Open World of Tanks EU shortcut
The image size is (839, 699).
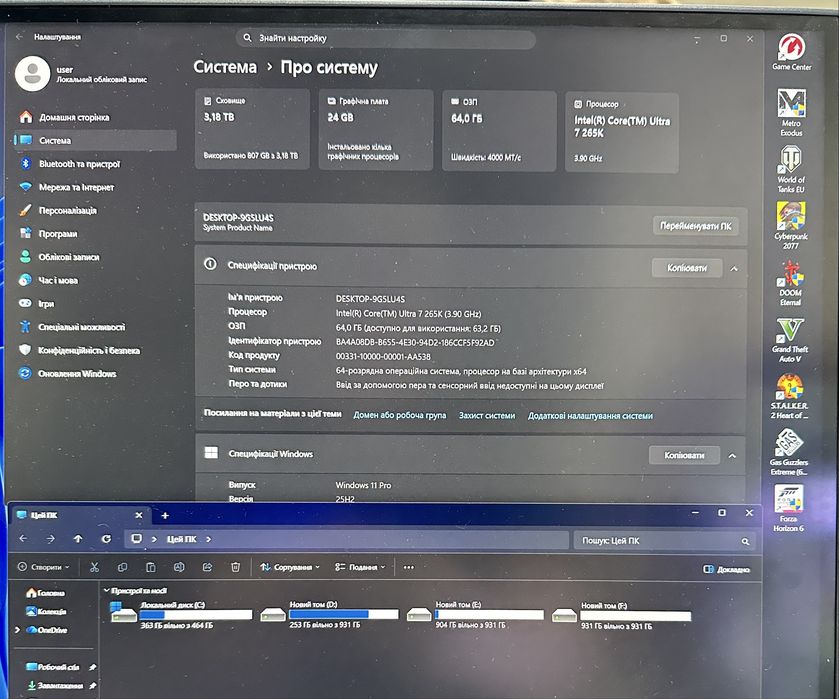point(791,169)
